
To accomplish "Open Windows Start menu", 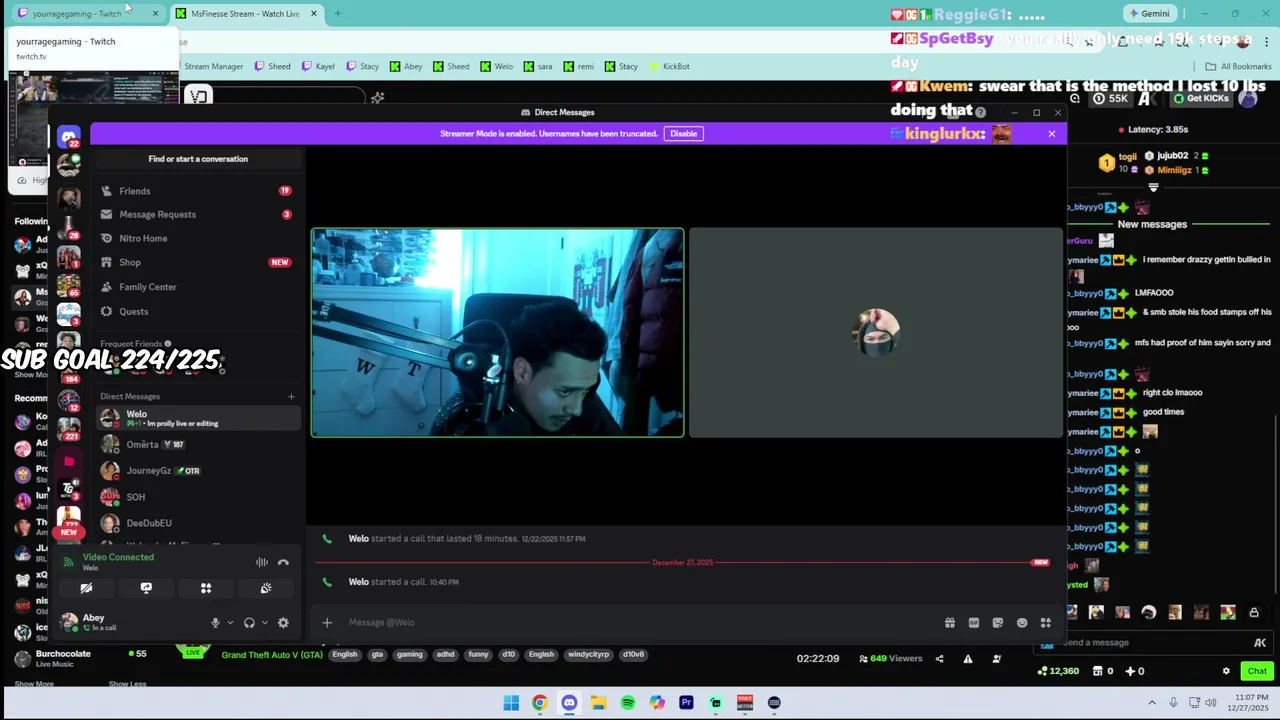I will pos(511,703).
